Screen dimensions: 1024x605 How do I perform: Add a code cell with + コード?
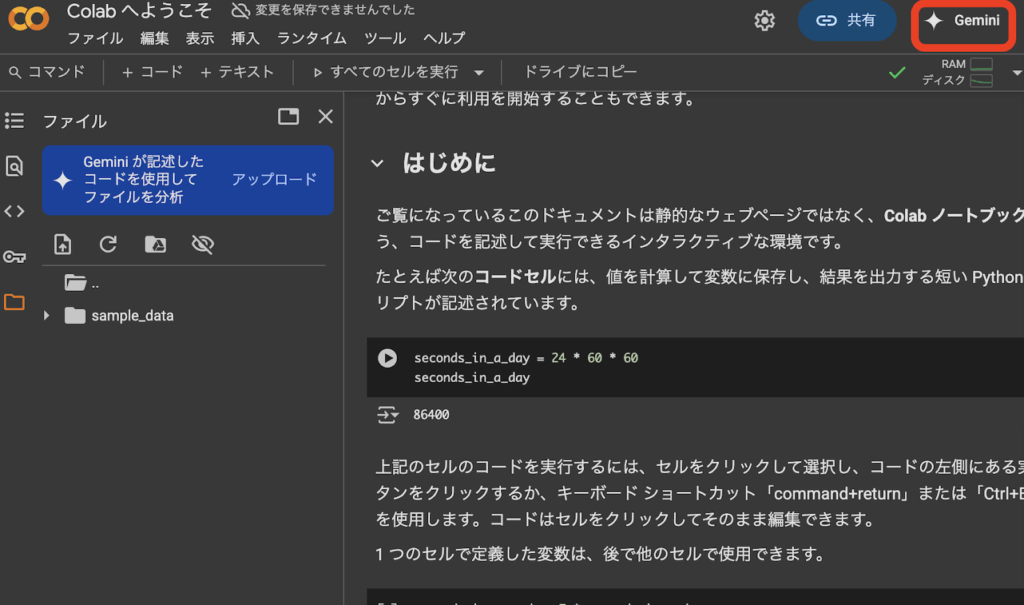pos(152,72)
